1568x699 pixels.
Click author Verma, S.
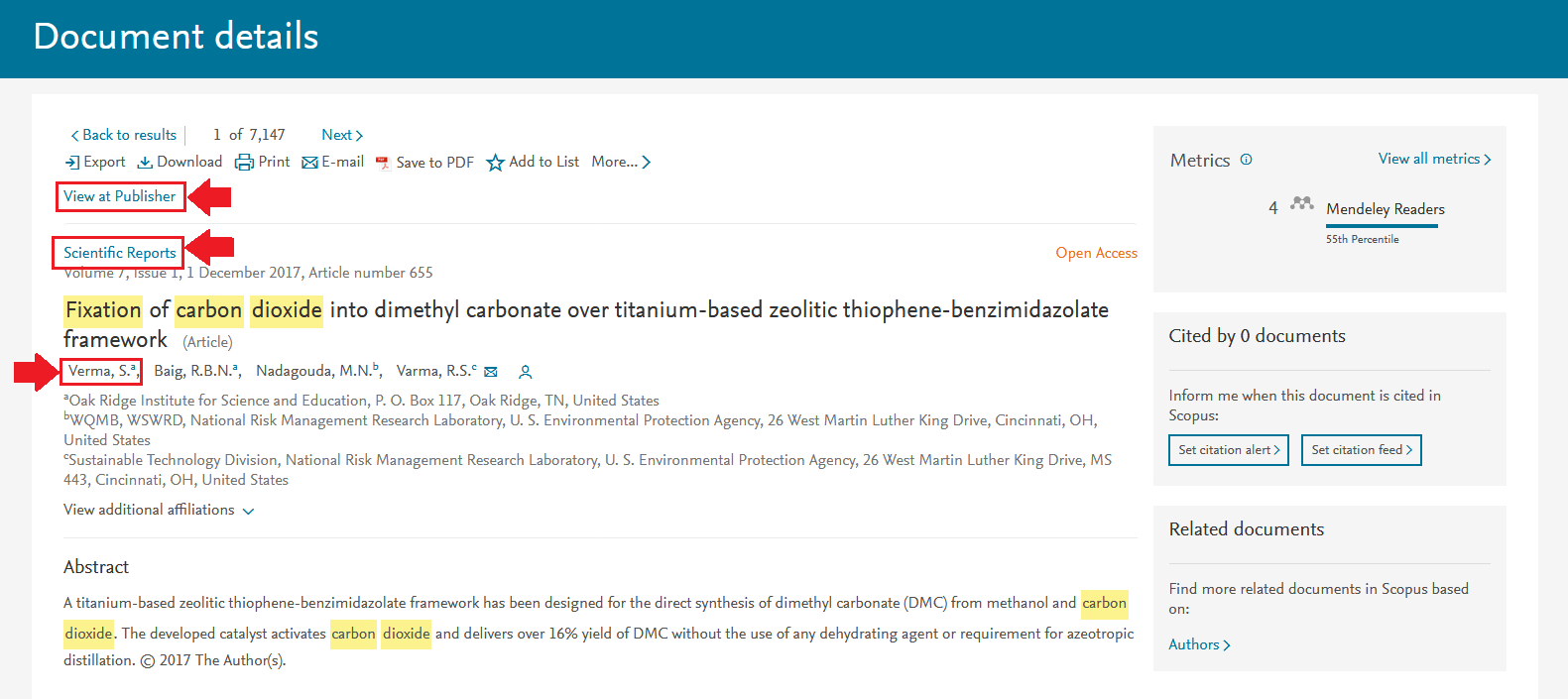[100, 371]
